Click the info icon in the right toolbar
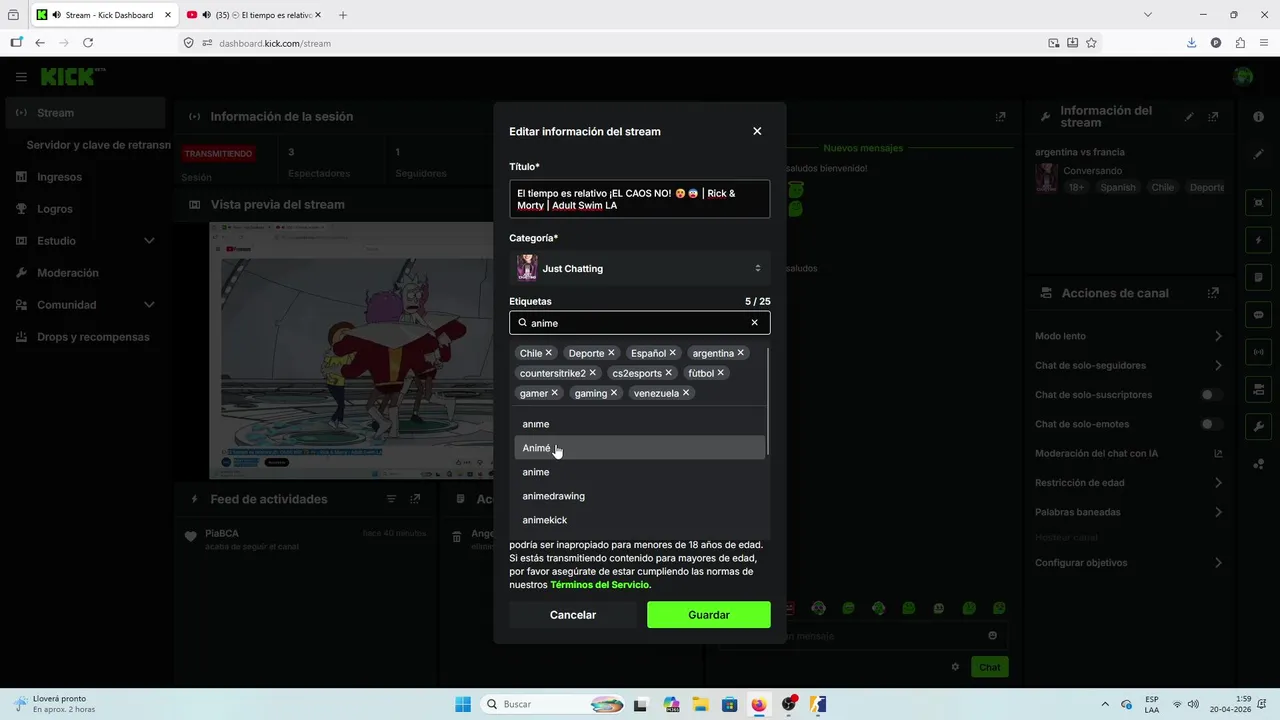The image size is (1280, 720). tap(1258, 117)
